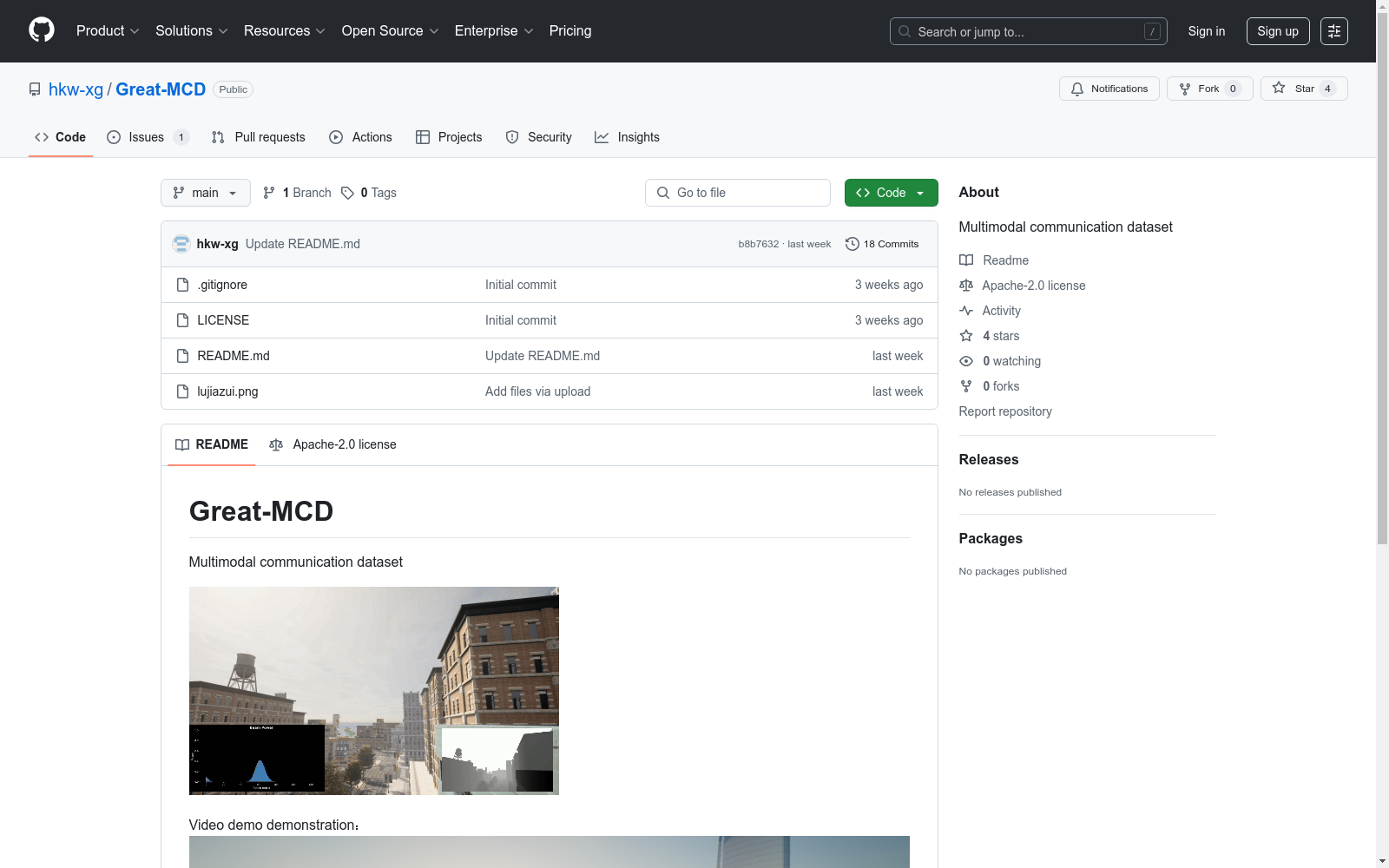
Task: Click the forks icon in About
Action: click(x=966, y=386)
